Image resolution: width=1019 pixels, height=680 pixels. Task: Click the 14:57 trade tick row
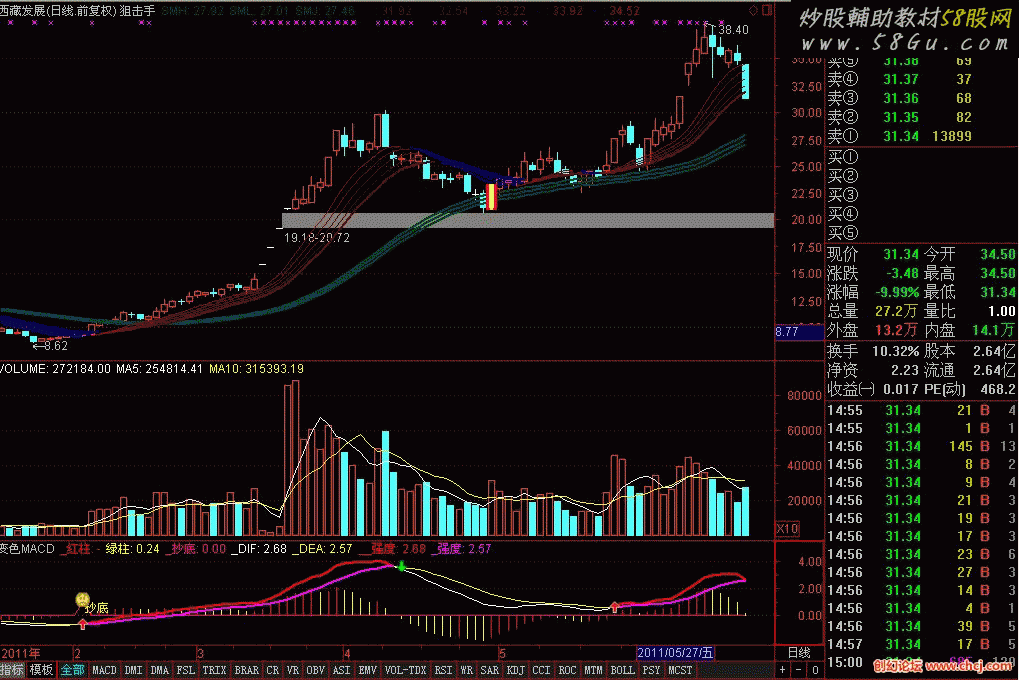(x=920, y=644)
